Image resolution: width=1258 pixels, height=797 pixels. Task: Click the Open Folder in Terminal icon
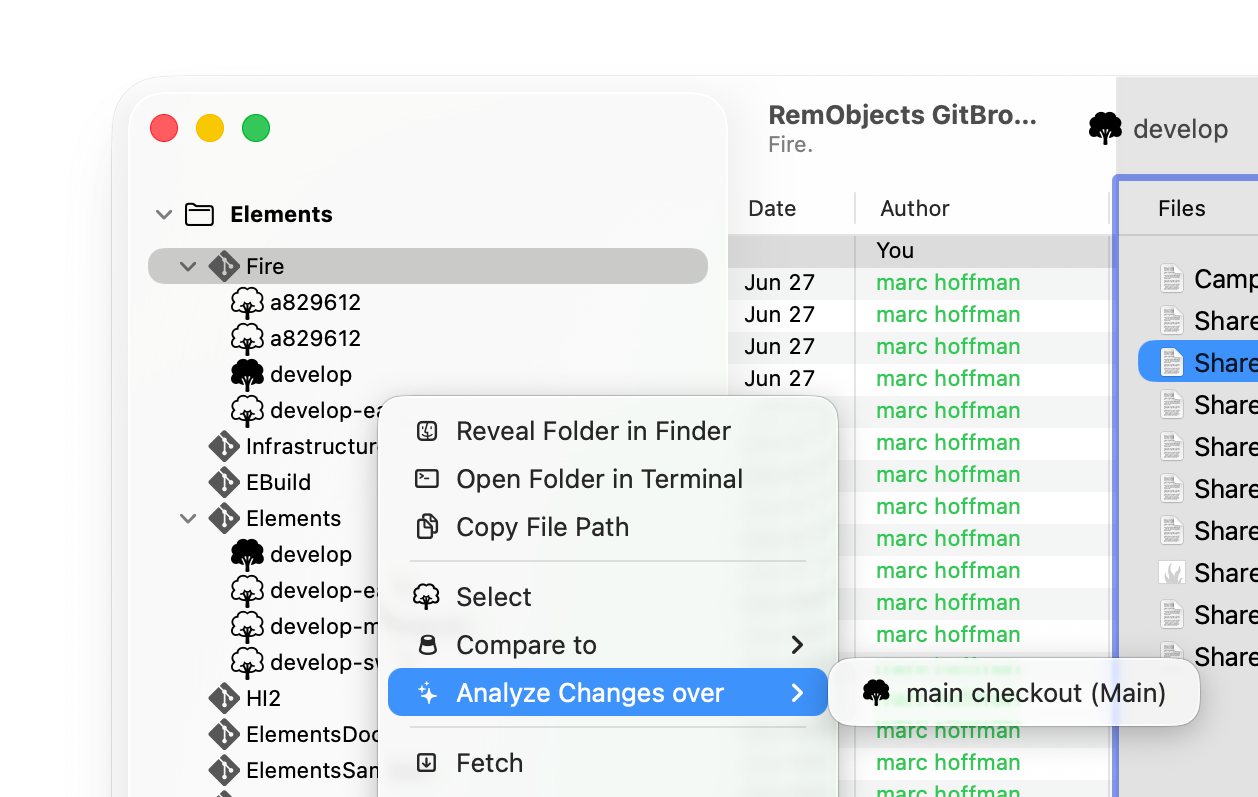coord(427,479)
